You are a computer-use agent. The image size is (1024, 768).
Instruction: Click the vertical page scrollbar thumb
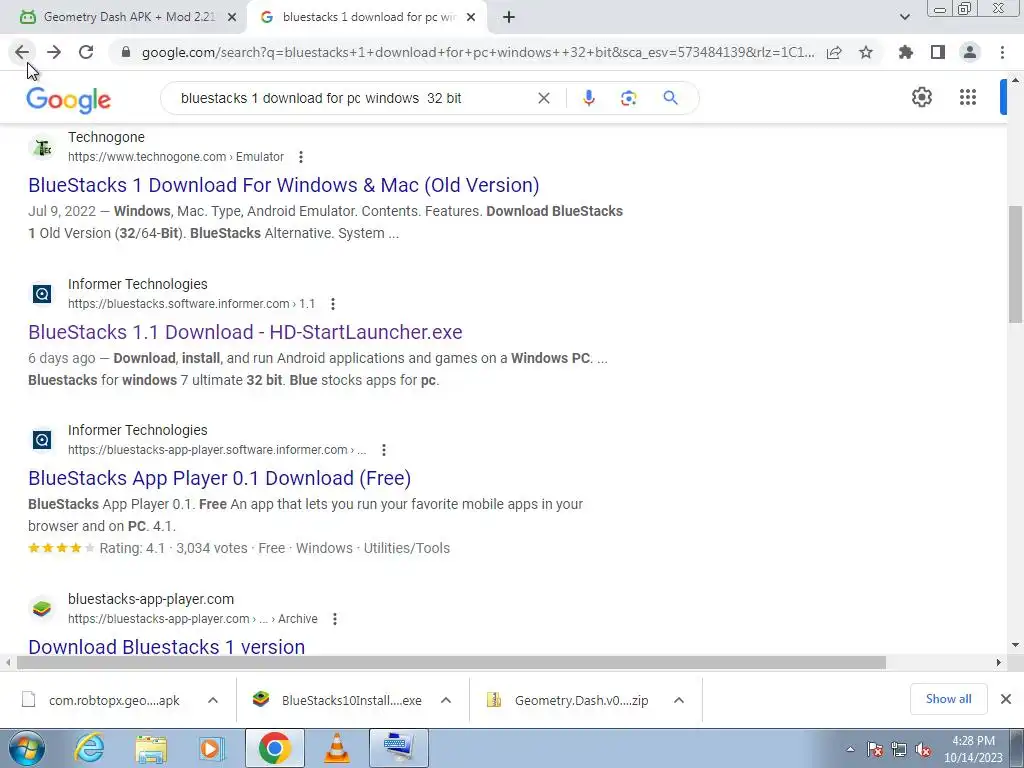click(1015, 264)
